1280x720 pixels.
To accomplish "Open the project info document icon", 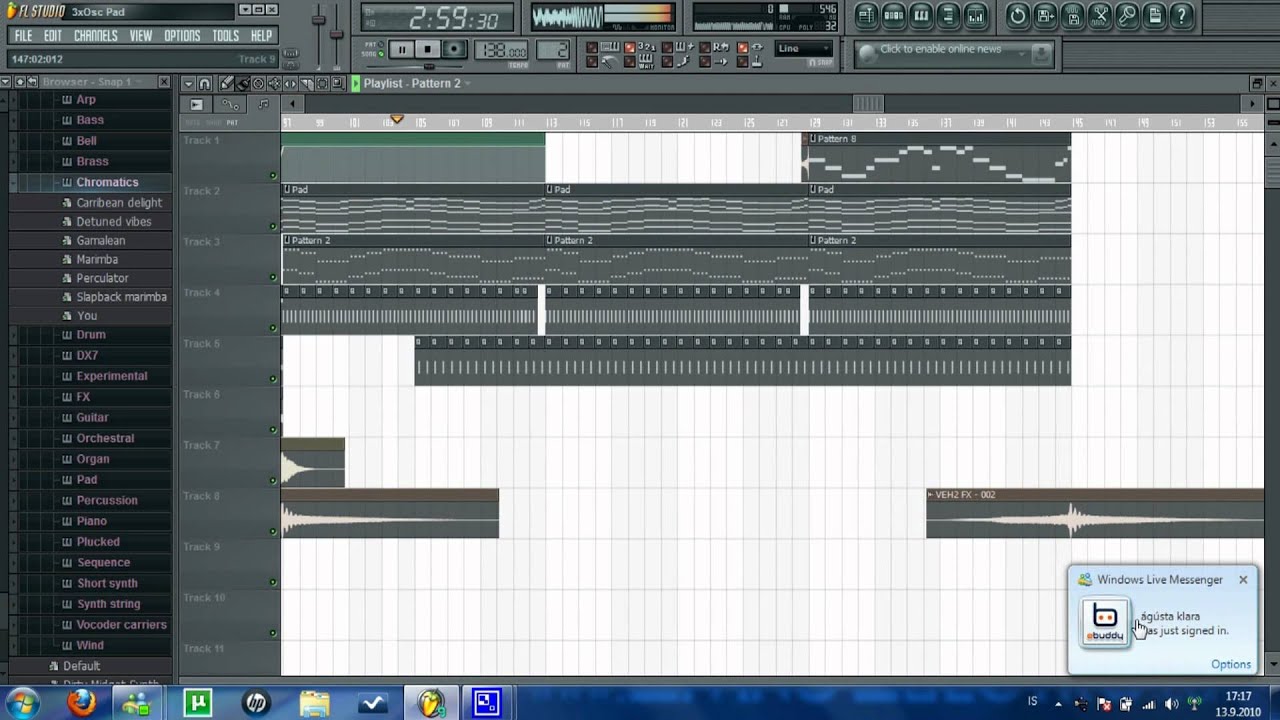I will [x=1153, y=15].
